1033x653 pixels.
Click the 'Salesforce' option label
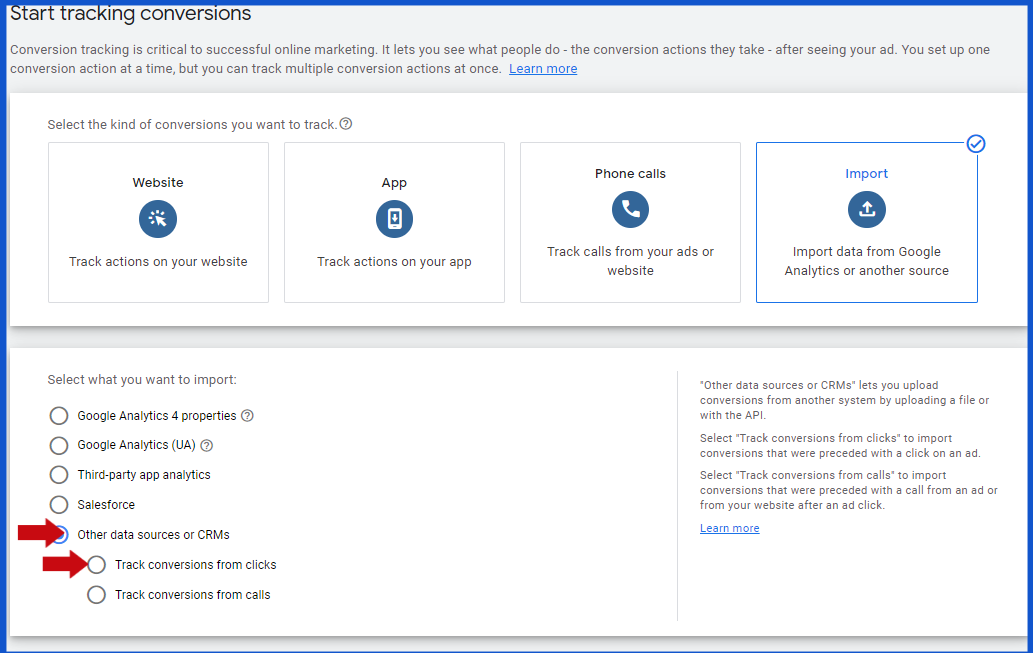click(106, 505)
